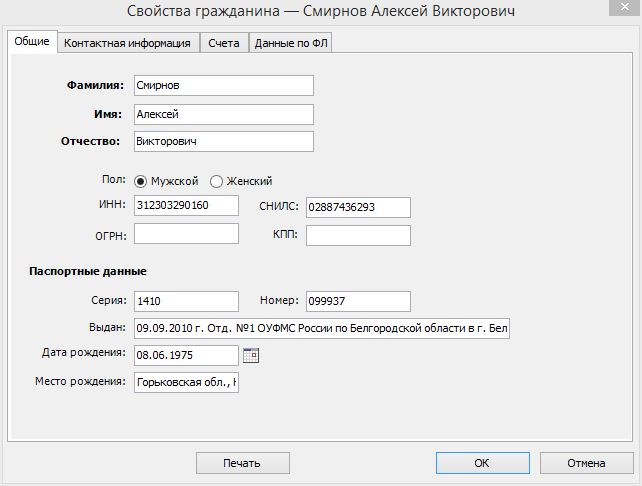This screenshot has width=642, height=486.
Task: Go to the Данные по ФЛ tab
Action: pyautogui.click(x=290, y=44)
